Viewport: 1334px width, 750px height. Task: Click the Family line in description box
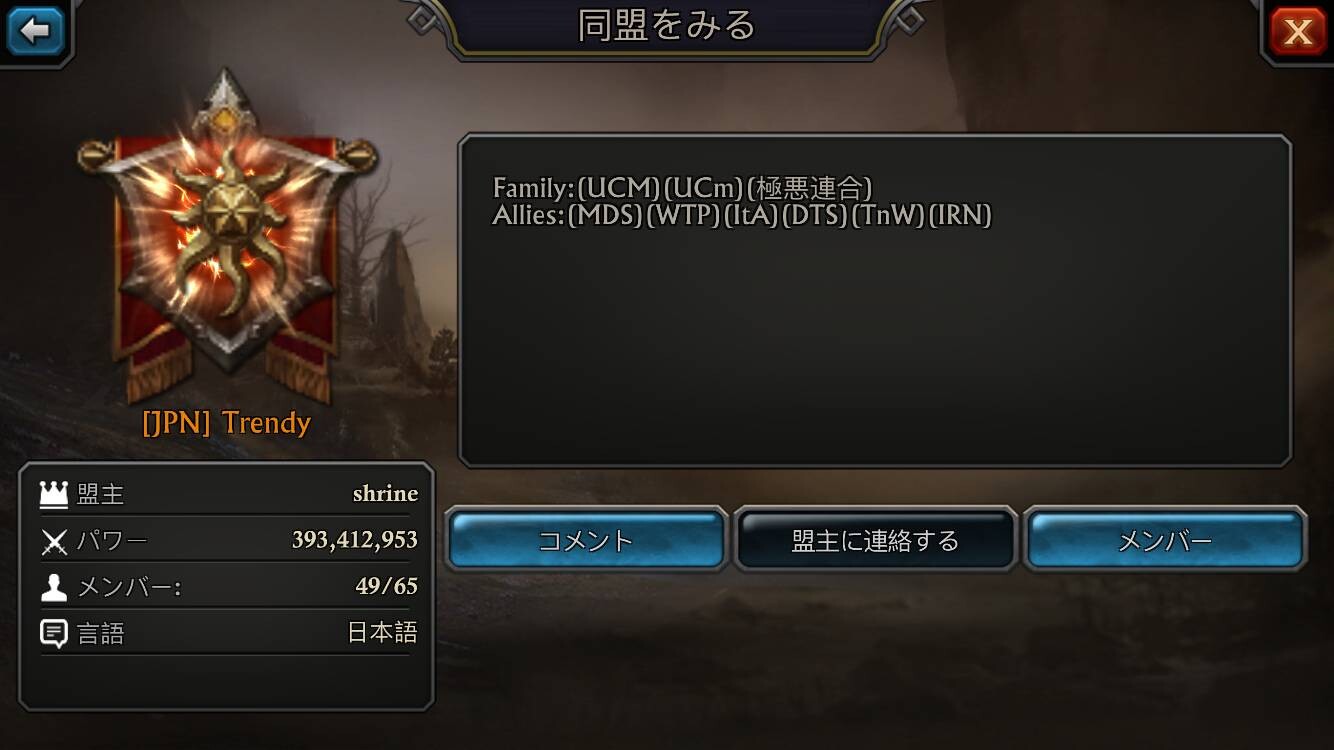point(683,187)
